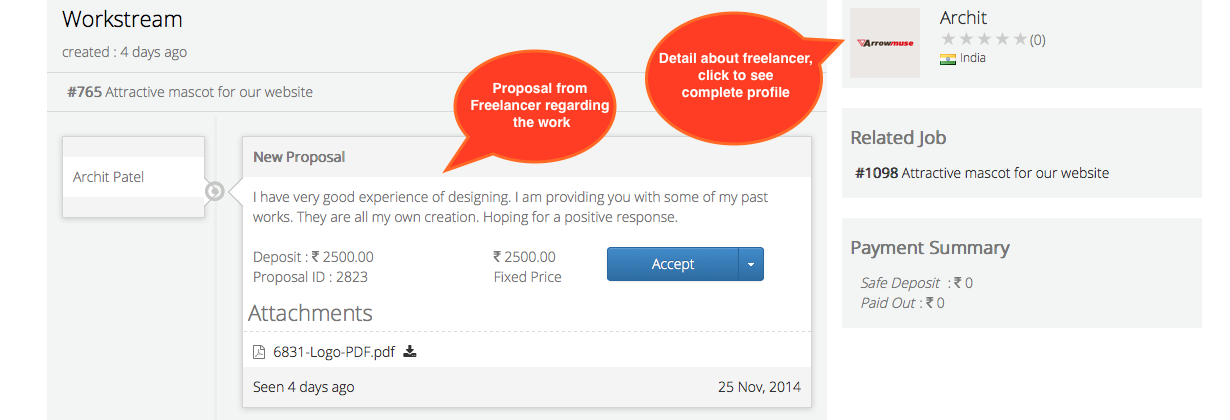Open related job #1098 Attractive mascot
The width and height of the screenshot is (1230, 420).
982,173
